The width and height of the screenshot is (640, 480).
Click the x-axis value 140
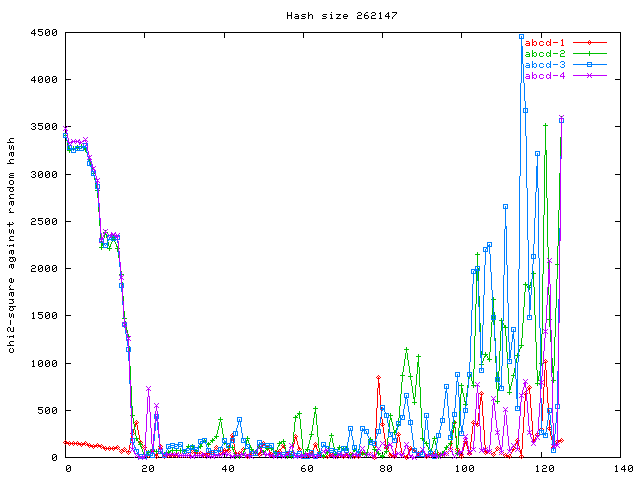click(x=623, y=469)
